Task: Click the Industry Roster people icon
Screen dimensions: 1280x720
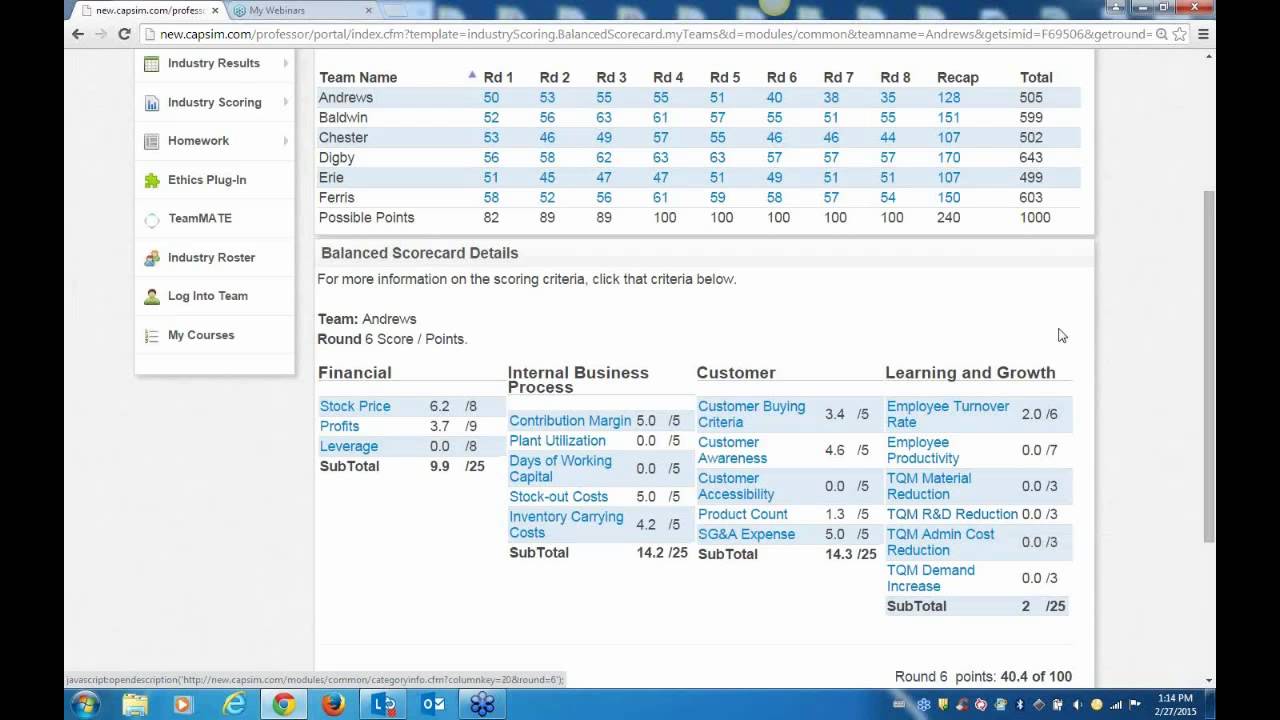Action: [152, 258]
